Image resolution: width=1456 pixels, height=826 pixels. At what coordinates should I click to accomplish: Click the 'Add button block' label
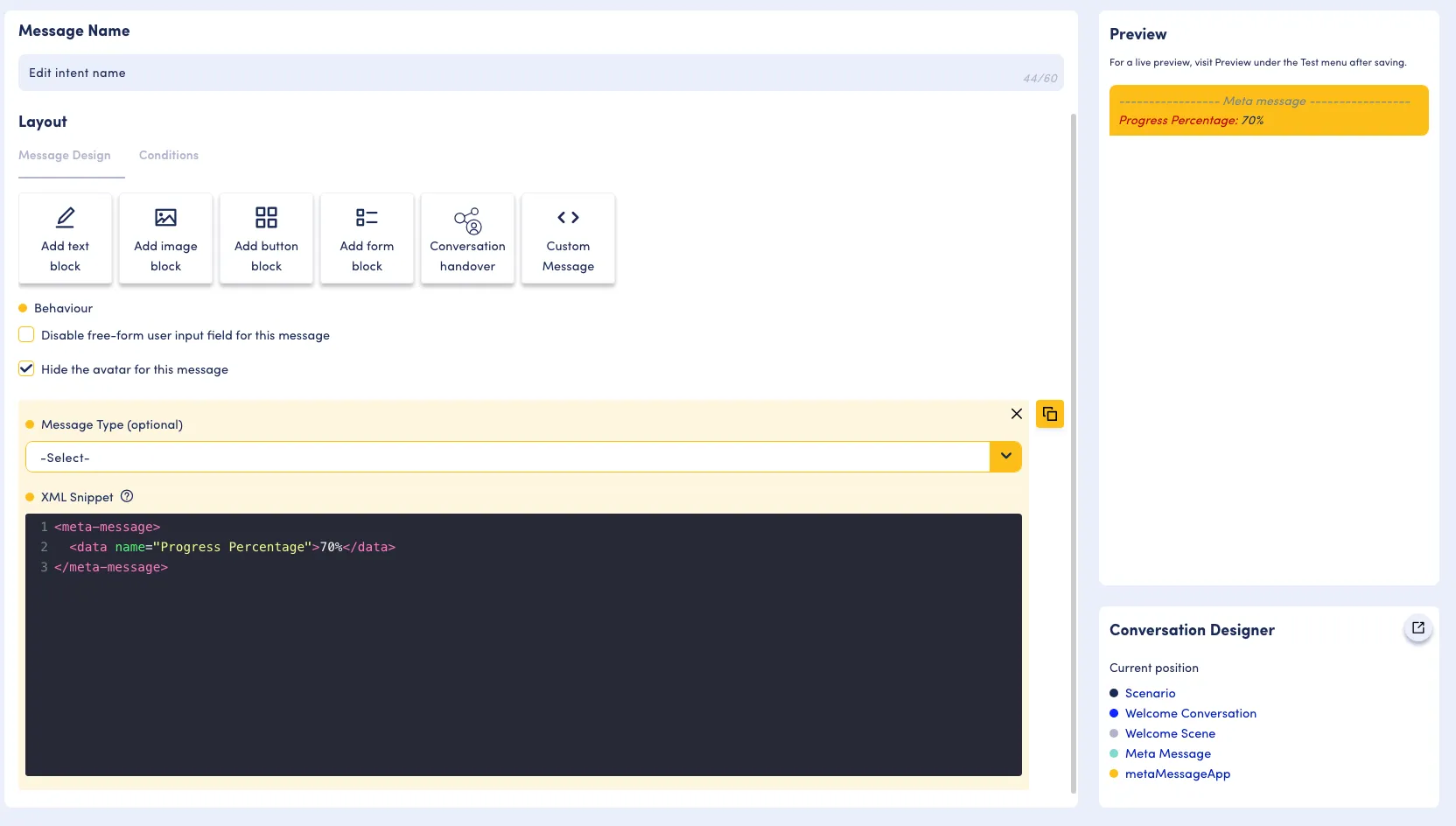pos(266,256)
